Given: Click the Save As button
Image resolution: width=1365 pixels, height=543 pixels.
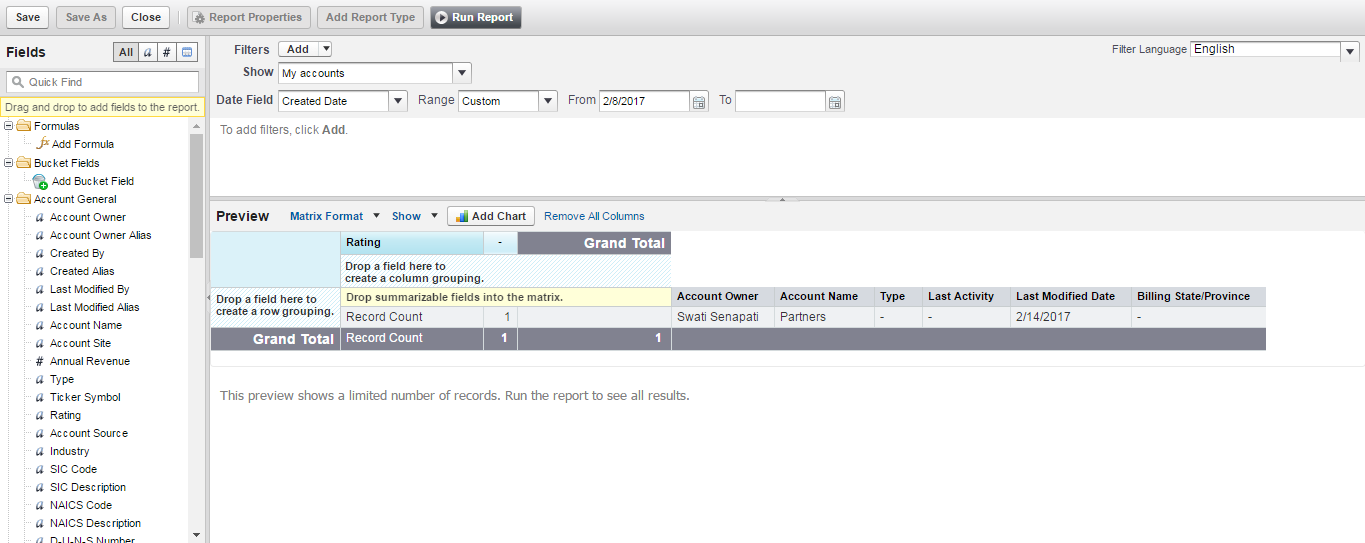Looking at the screenshot, I should pyautogui.click(x=86, y=17).
